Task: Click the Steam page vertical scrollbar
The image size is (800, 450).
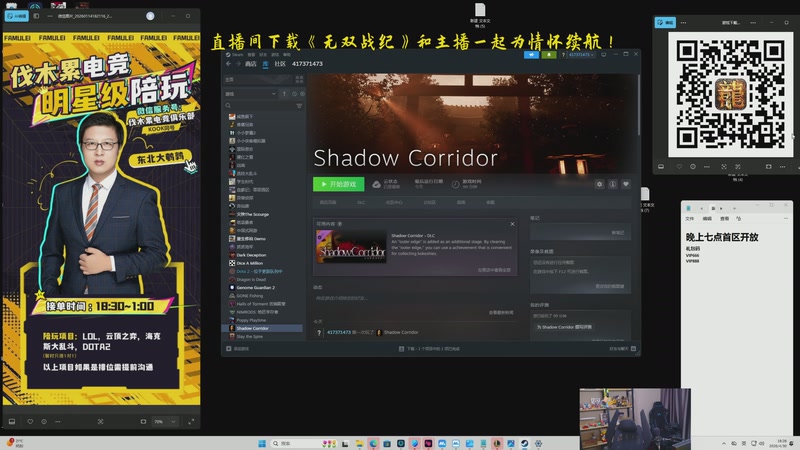Action: pos(638,105)
